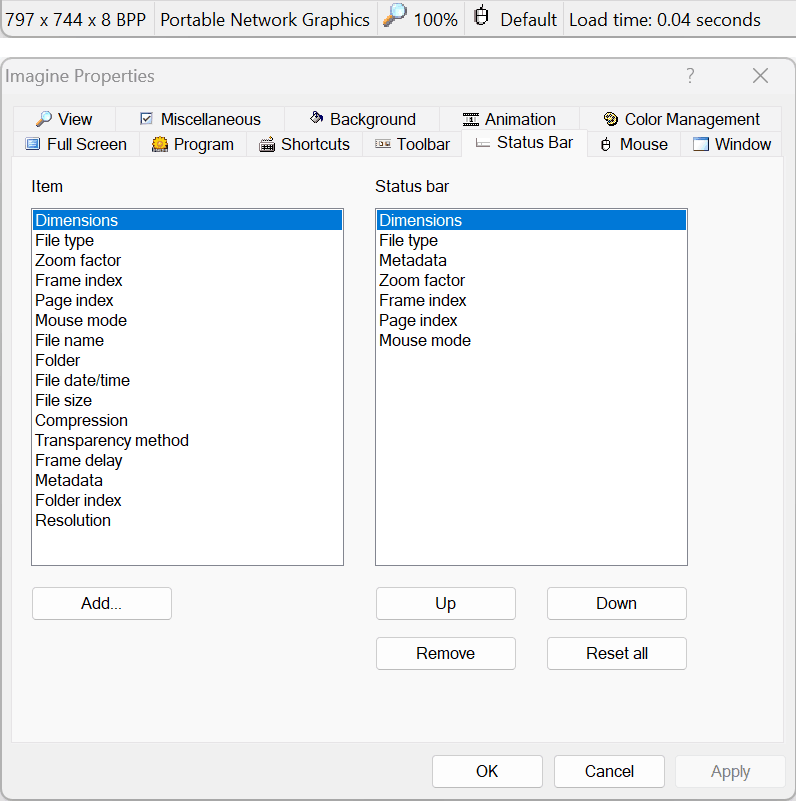This screenshot has height=801, width=796.
Task: Click the Toolbar tab icon
Action: tap(383, 144)
